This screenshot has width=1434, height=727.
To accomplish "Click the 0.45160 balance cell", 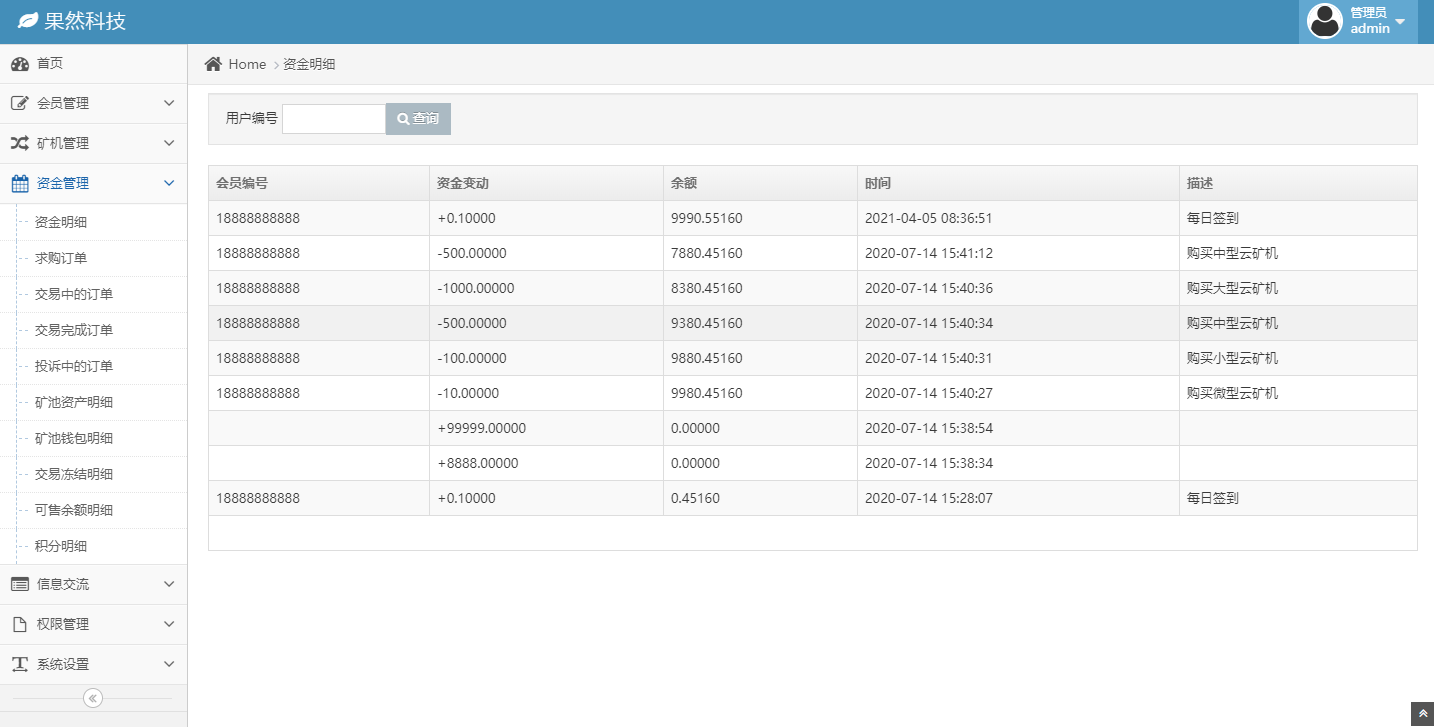I will pos(760,498).
